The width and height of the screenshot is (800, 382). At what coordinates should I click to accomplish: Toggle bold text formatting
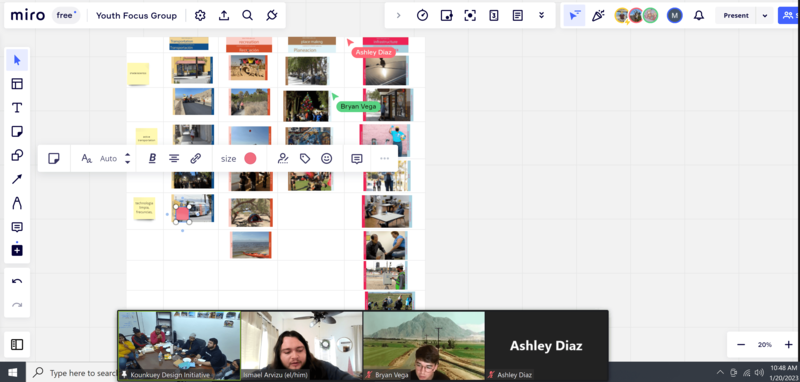(x=152, y=159)
